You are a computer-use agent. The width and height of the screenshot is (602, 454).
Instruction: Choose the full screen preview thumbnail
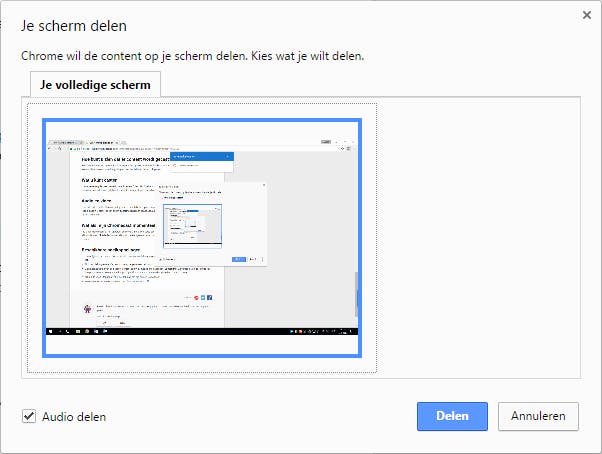click(202, 238)
